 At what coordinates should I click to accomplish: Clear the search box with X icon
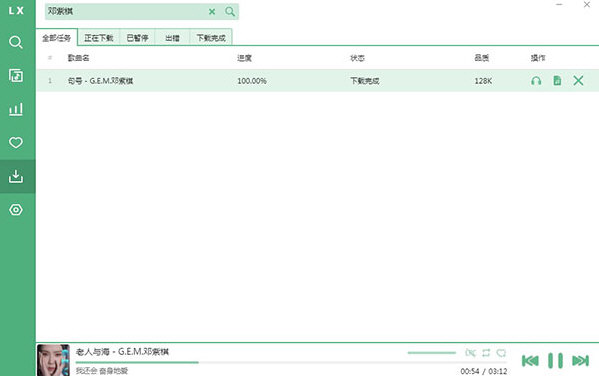212,11
